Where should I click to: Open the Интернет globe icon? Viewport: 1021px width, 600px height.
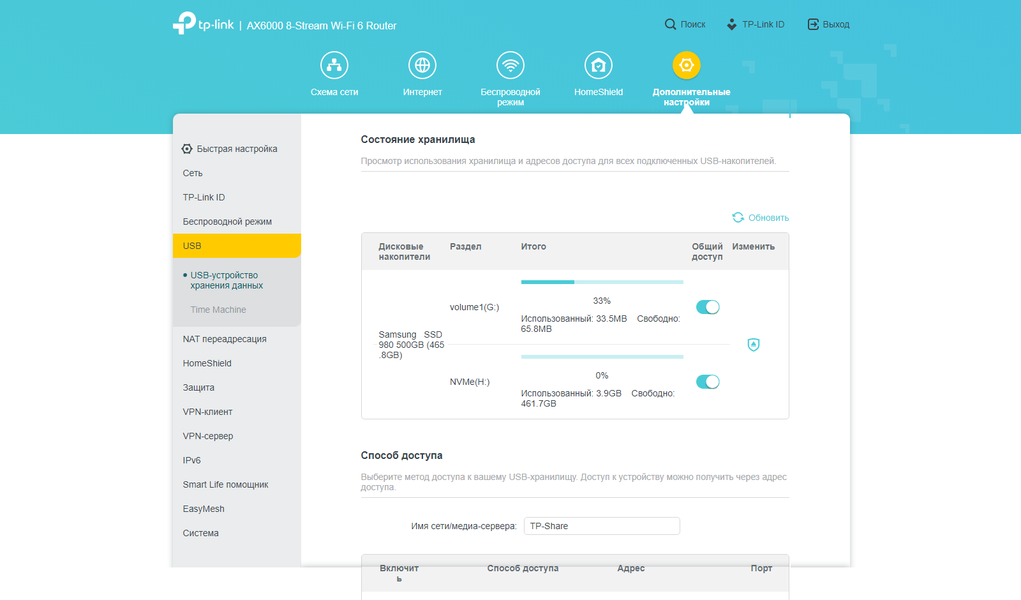(x=422, y=65)
